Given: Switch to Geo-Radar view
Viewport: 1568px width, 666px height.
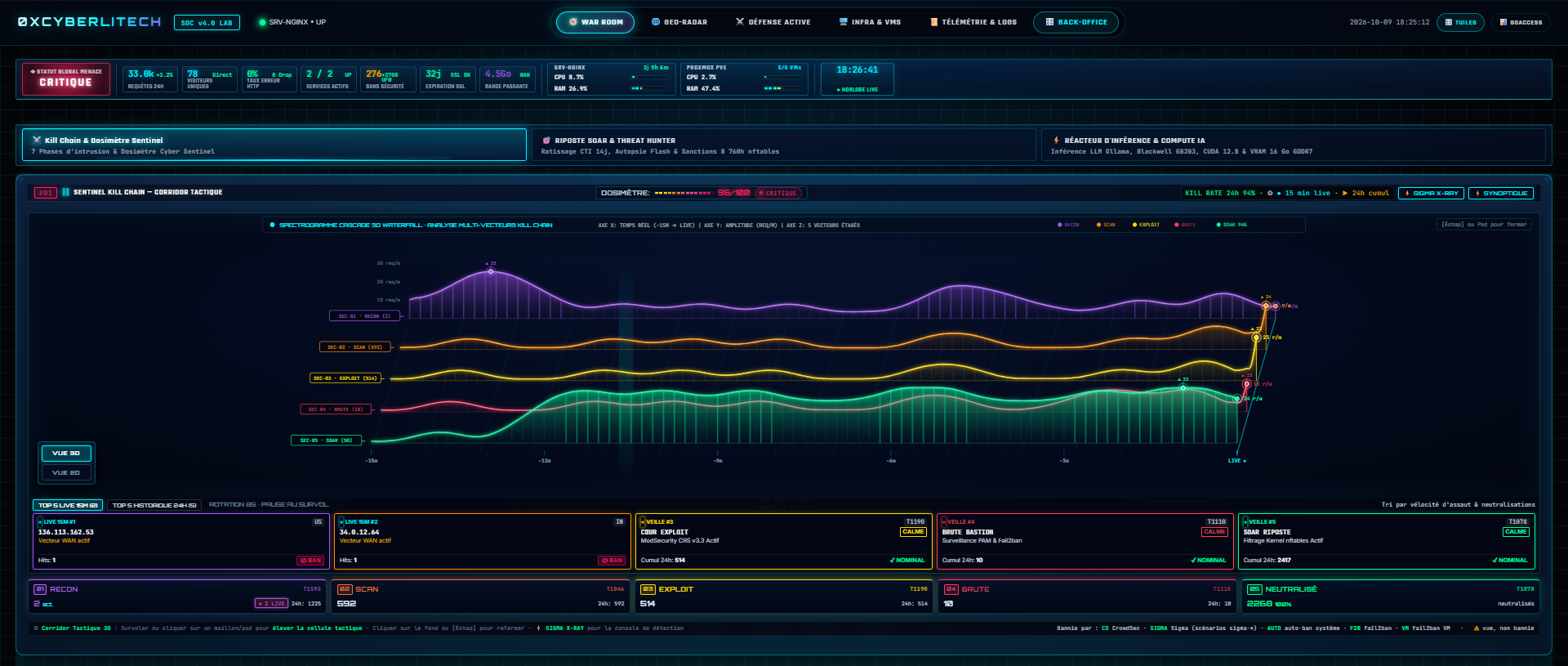Looking at the screenshot, I should (679, 22).
